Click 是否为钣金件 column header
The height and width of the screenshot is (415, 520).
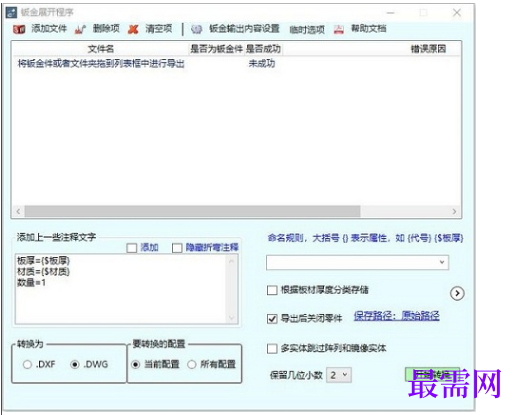tap(216, 49)
